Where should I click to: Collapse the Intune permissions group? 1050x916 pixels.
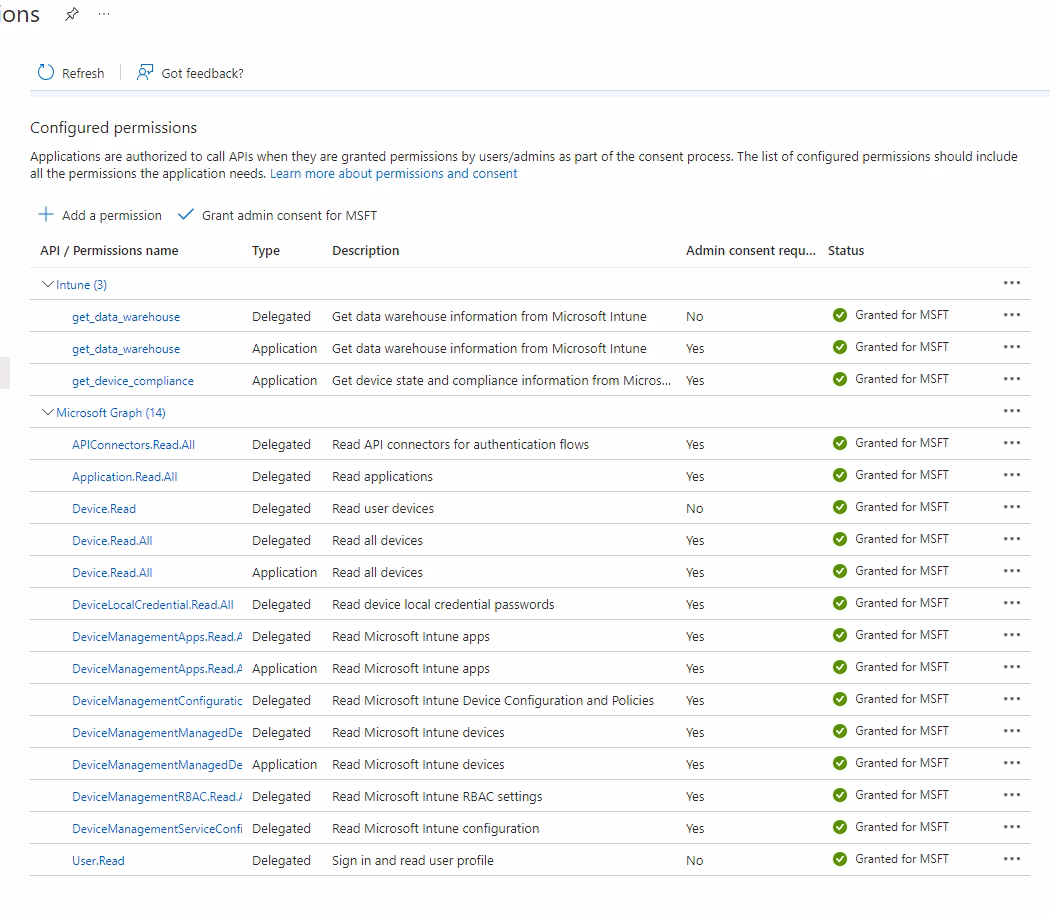pos(48,284)
